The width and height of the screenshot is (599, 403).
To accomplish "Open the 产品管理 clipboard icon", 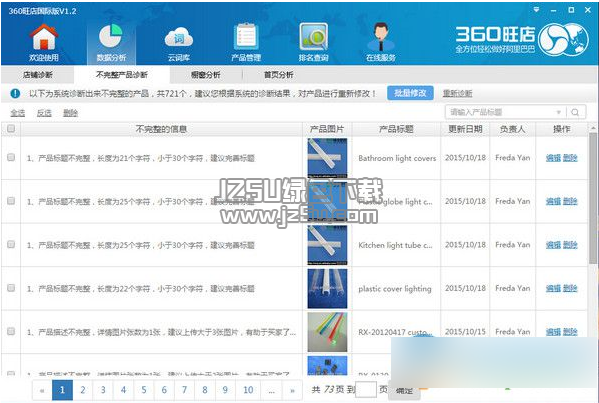I will coord(246,36).
